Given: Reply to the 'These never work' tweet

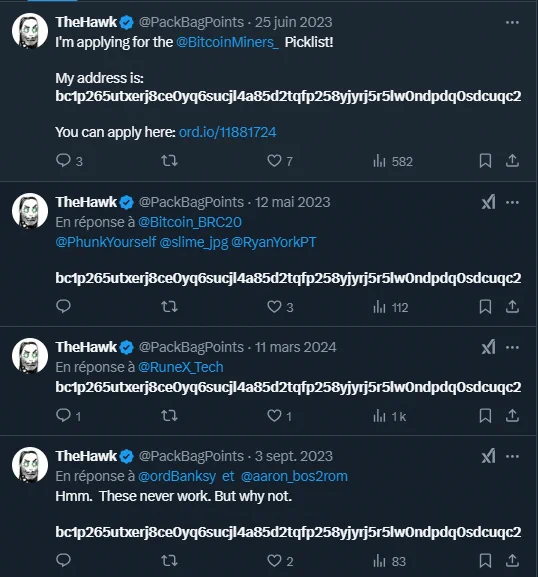Looking at the screenshot, I should coord(63,560).
